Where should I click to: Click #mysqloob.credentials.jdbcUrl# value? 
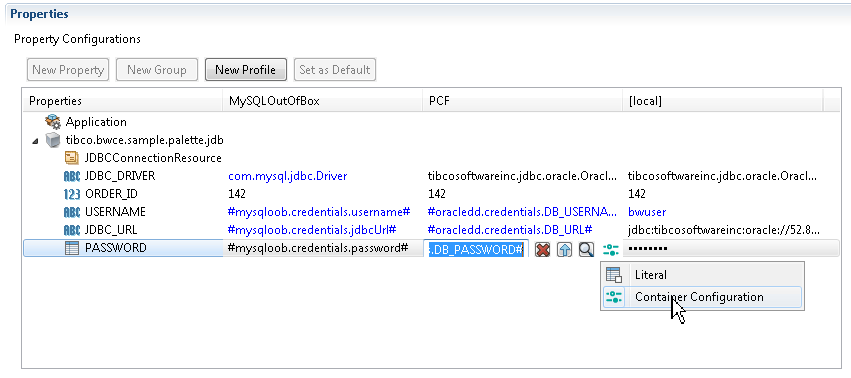tap(312, 230)
